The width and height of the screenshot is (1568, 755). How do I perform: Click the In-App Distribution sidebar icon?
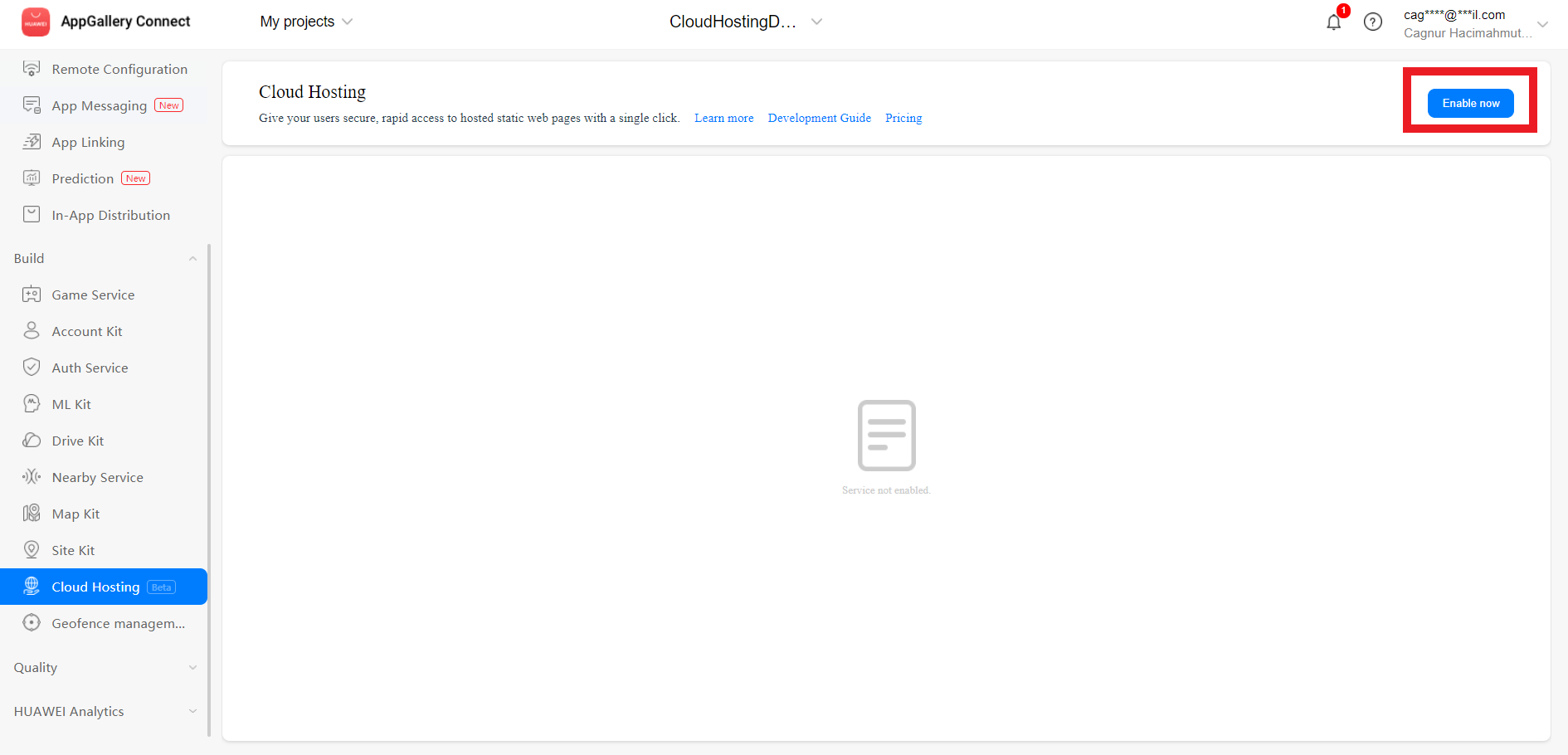[x=32, y=215]
